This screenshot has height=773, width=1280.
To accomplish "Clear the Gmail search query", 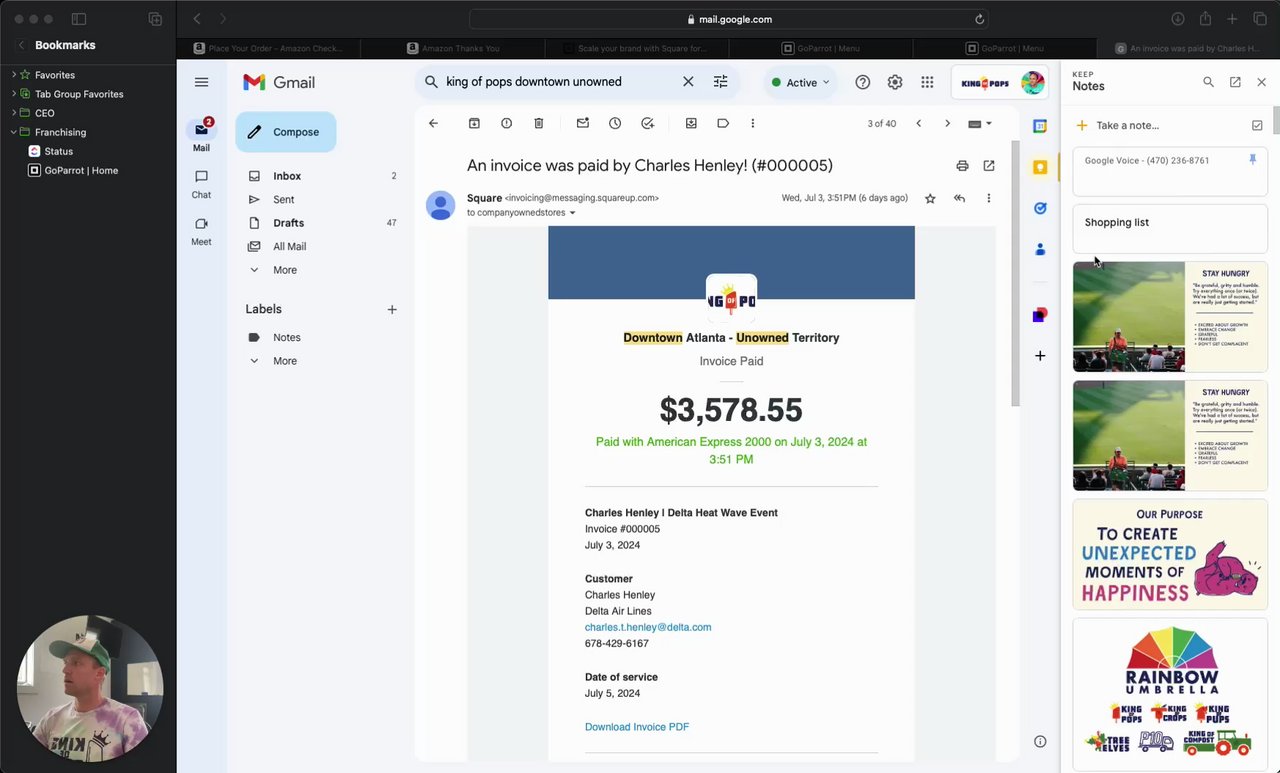I will [x=688, y=82].
